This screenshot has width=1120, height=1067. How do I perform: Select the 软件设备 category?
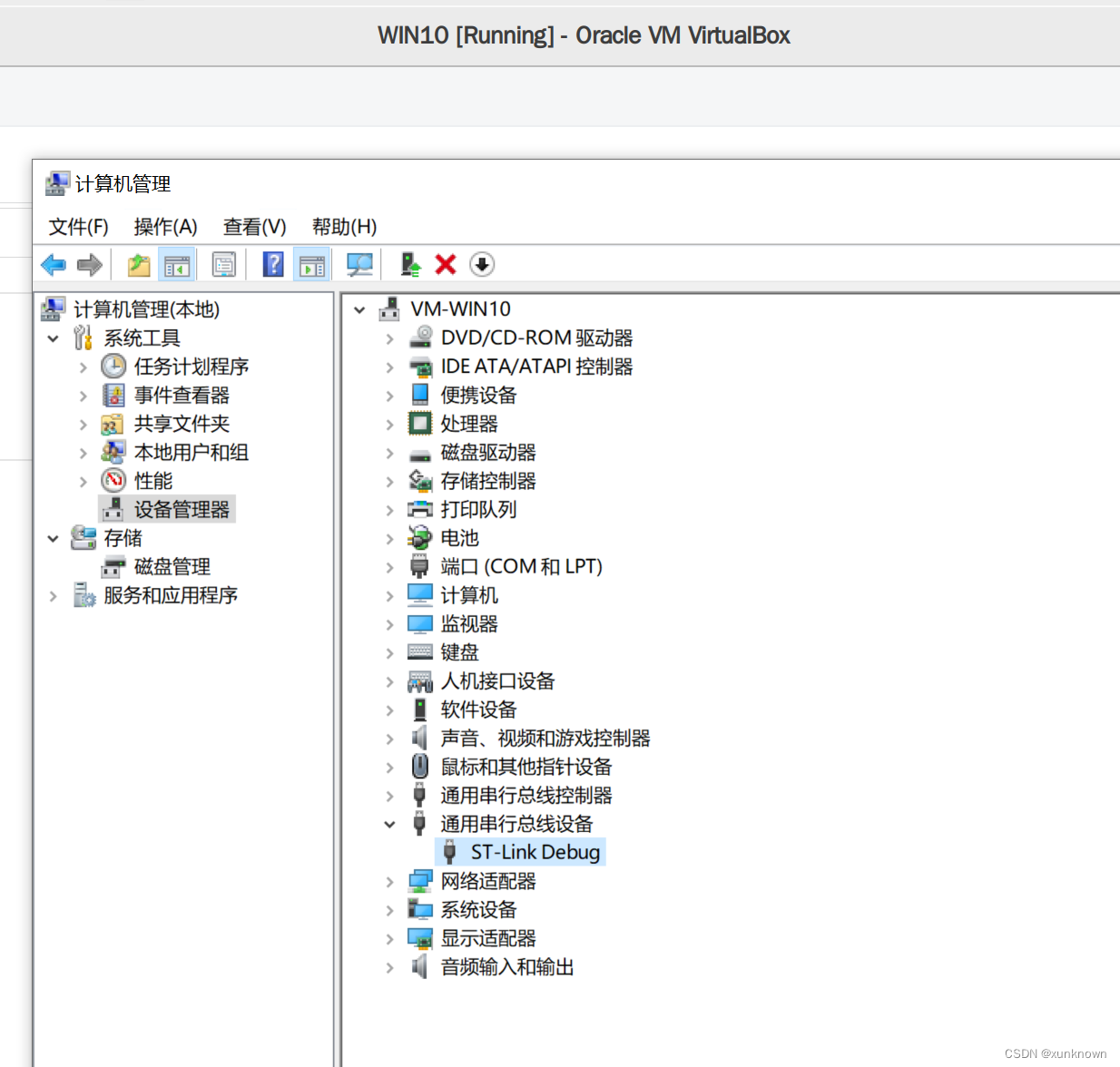[478, 710]
